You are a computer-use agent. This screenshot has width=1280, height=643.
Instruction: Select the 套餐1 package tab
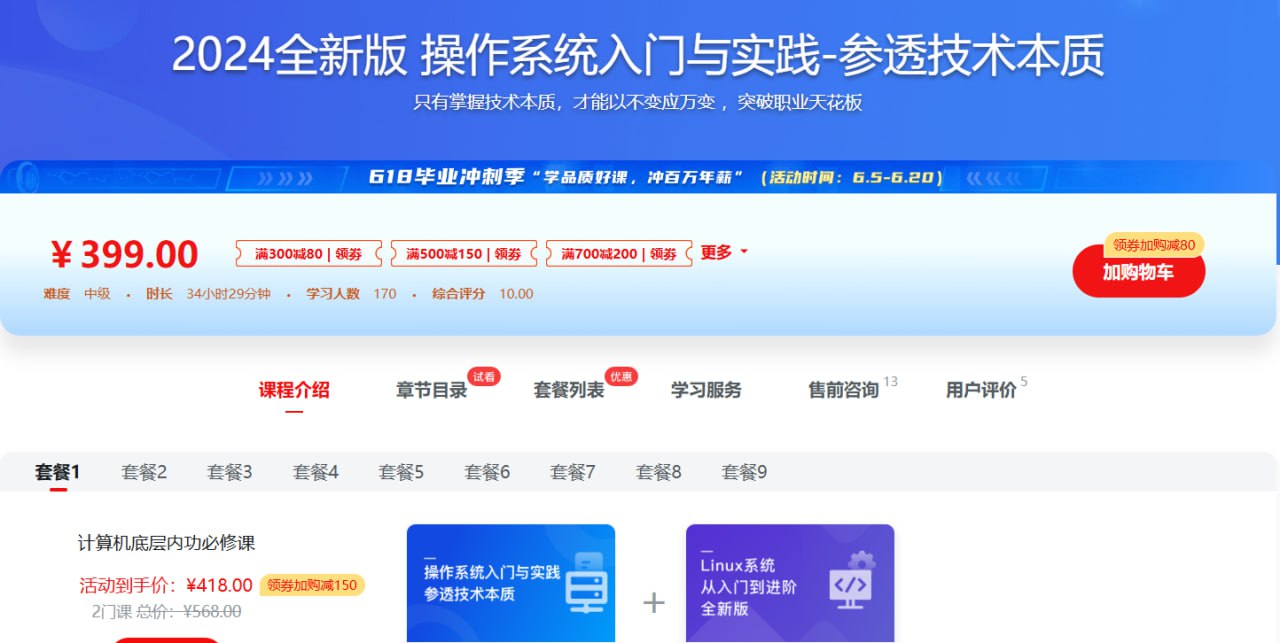point(57,472)
